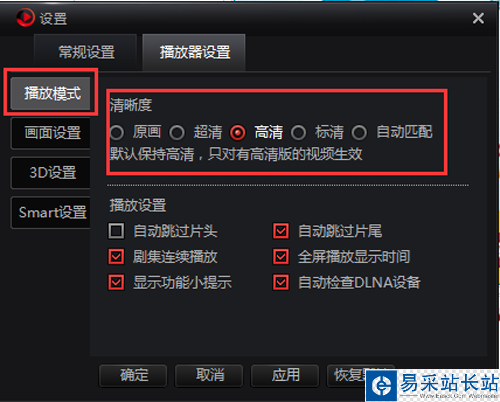Go to 3D设置 section

coord(51,172)
